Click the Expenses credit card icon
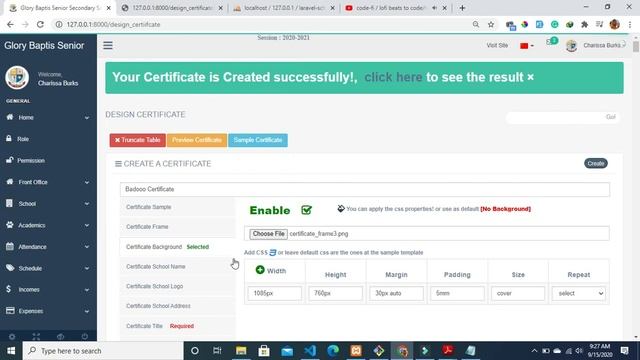This screenshot has height=360, width=640. tap(10, 311)
